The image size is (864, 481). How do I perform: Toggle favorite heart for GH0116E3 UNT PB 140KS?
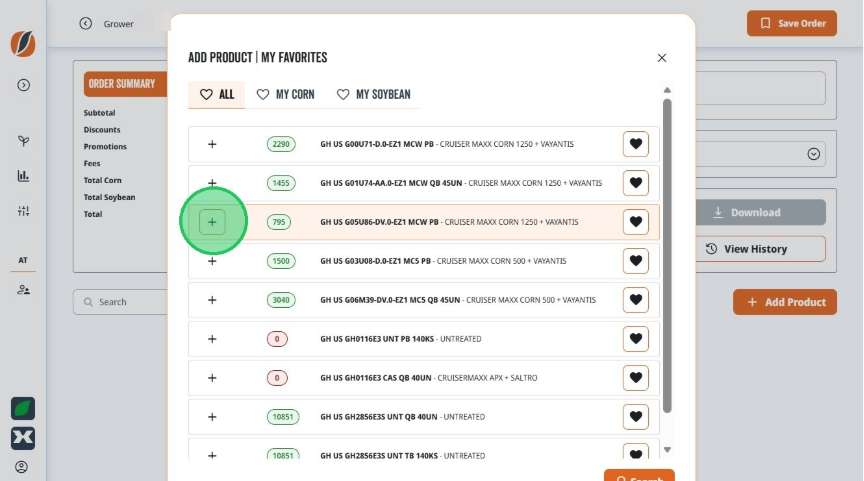(x=636, y=339)
